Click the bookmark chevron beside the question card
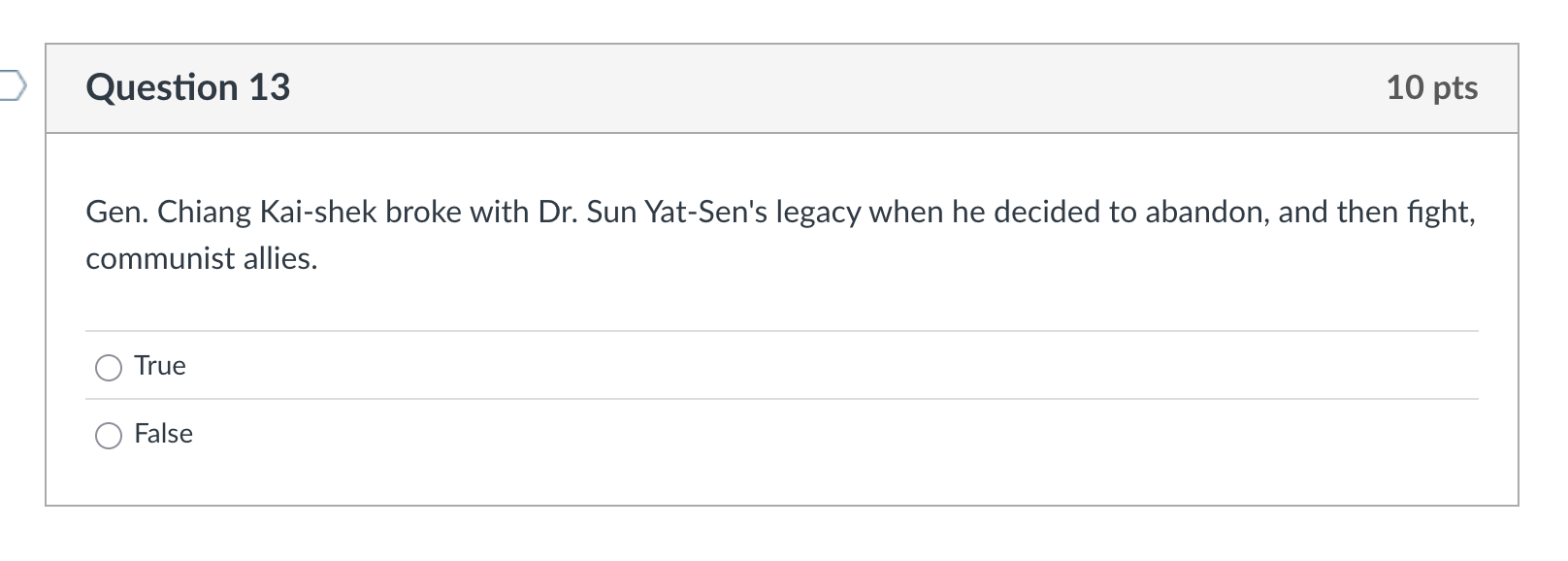 coord(10,87)
